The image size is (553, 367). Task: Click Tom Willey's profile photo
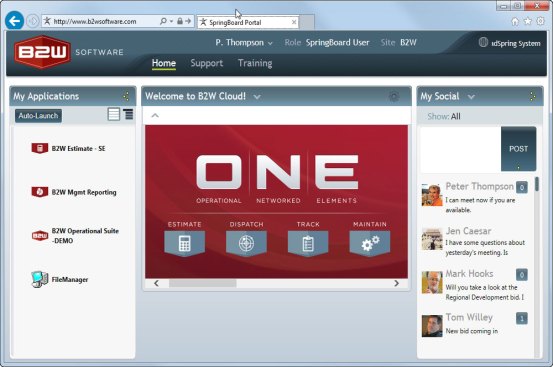click(432, 326)
